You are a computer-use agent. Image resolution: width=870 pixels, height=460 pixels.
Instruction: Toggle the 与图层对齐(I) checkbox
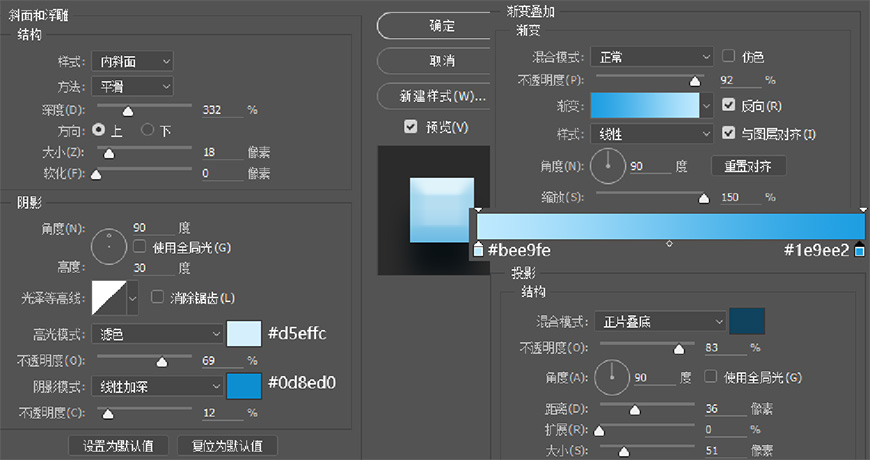(729, 133)
